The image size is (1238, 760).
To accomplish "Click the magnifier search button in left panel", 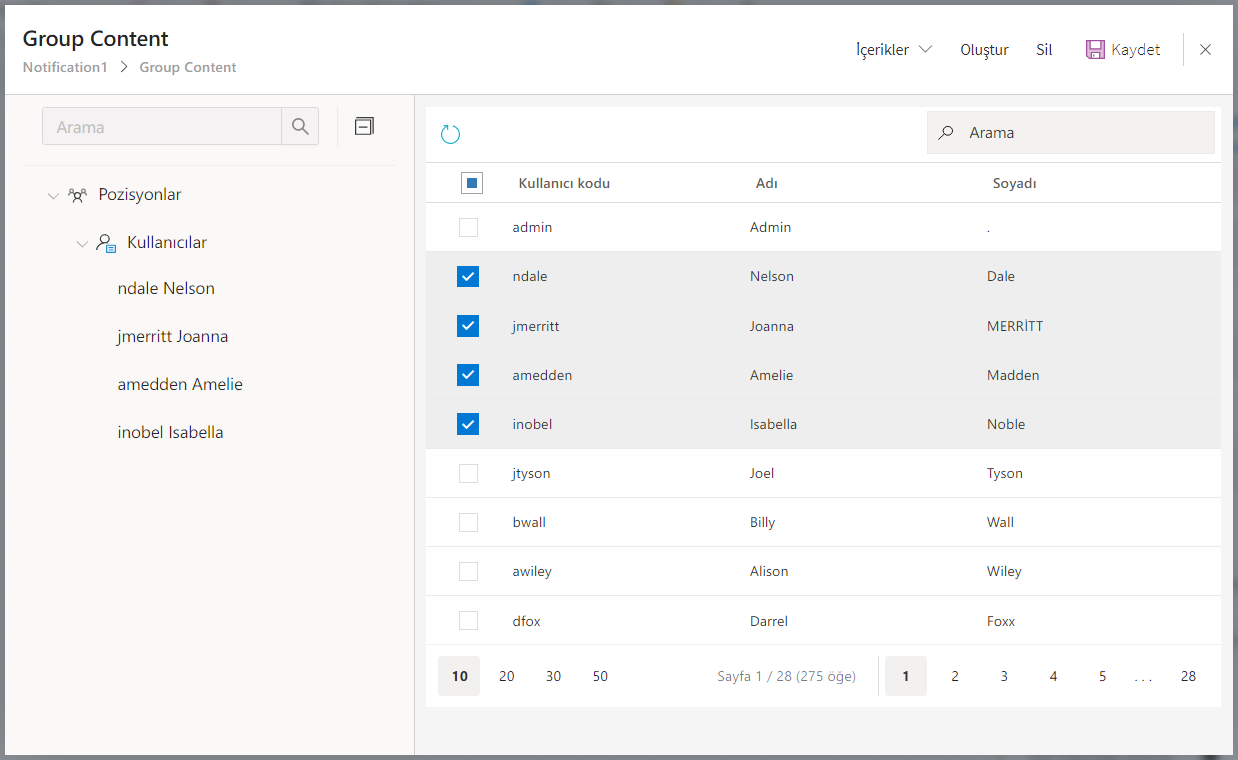I will tap(300, 127).
